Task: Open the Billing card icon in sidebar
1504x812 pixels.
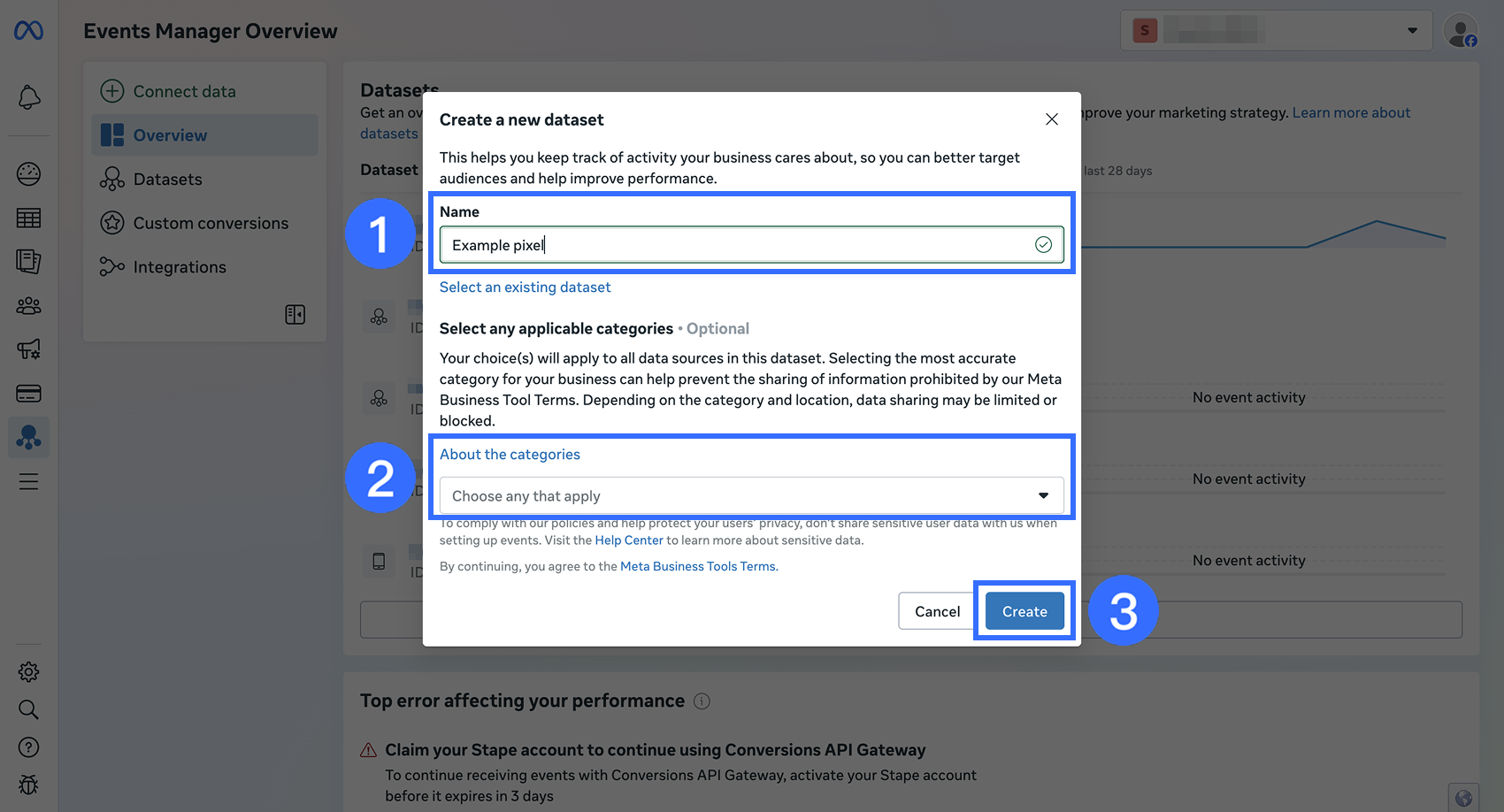Action: coord(29,394)
